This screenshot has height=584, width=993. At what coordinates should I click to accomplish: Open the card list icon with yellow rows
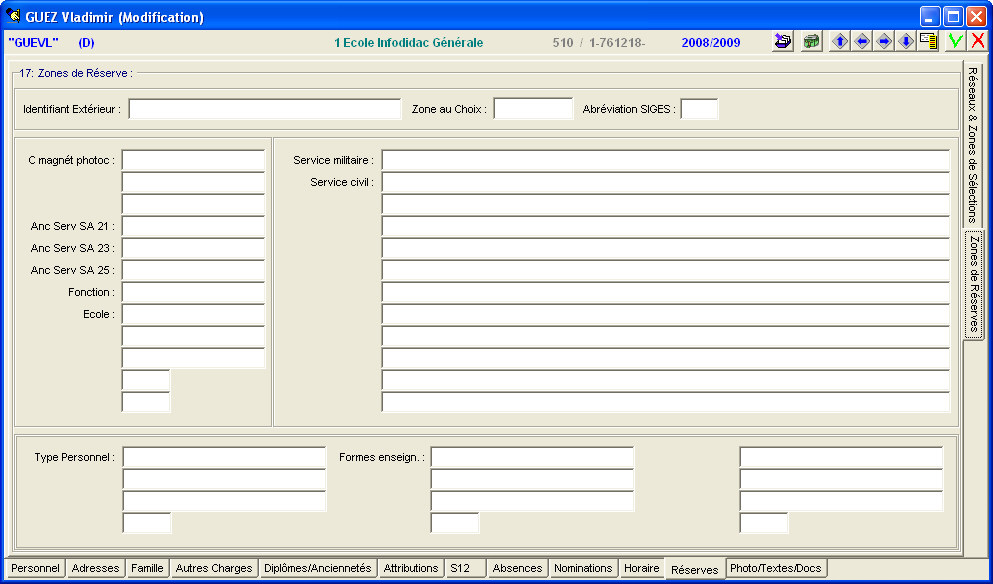click(928, 42)
